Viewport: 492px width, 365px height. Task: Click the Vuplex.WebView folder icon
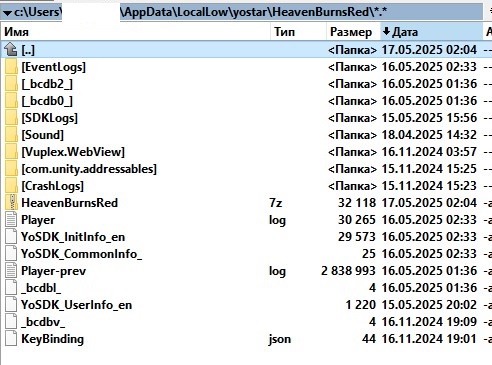(x=11, y=152)
